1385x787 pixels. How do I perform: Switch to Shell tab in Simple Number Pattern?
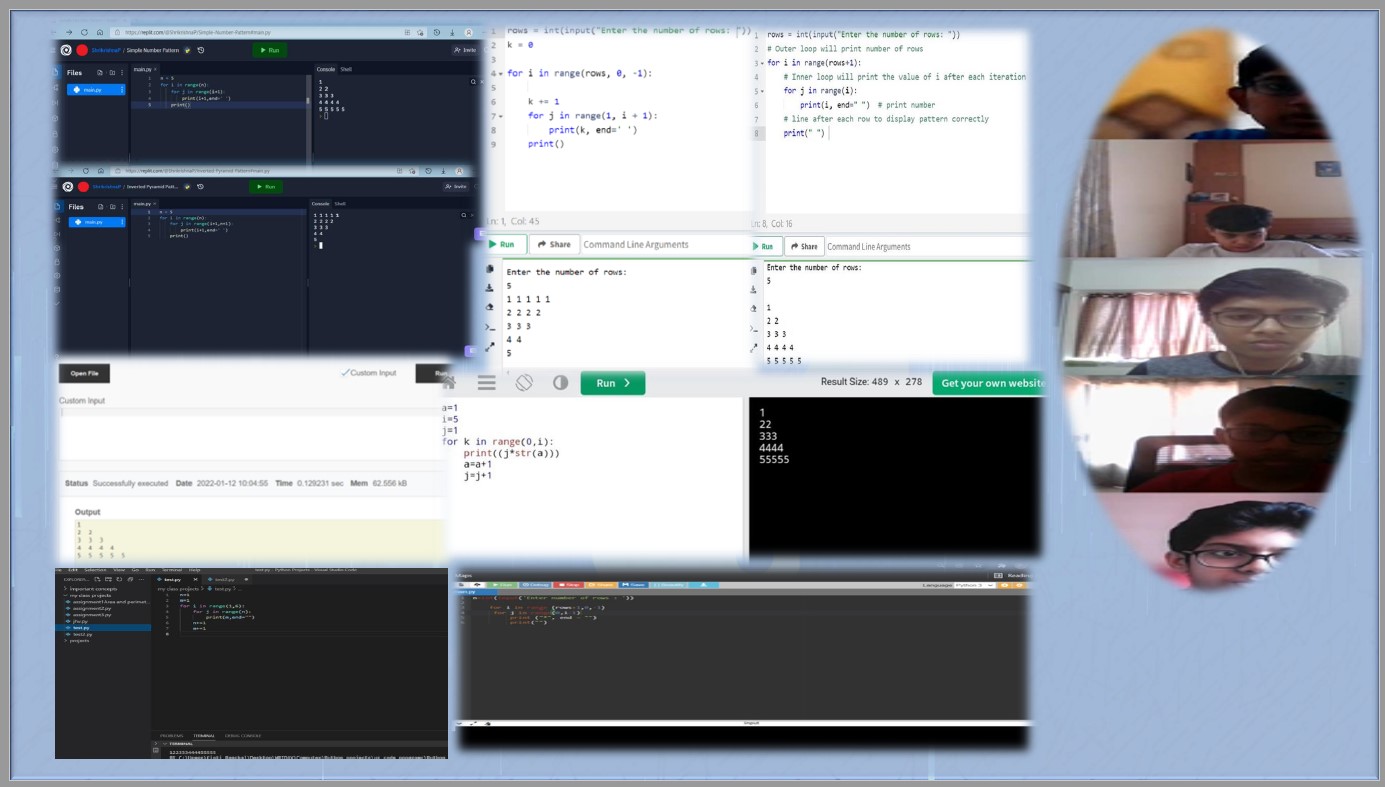pos(346,69)
